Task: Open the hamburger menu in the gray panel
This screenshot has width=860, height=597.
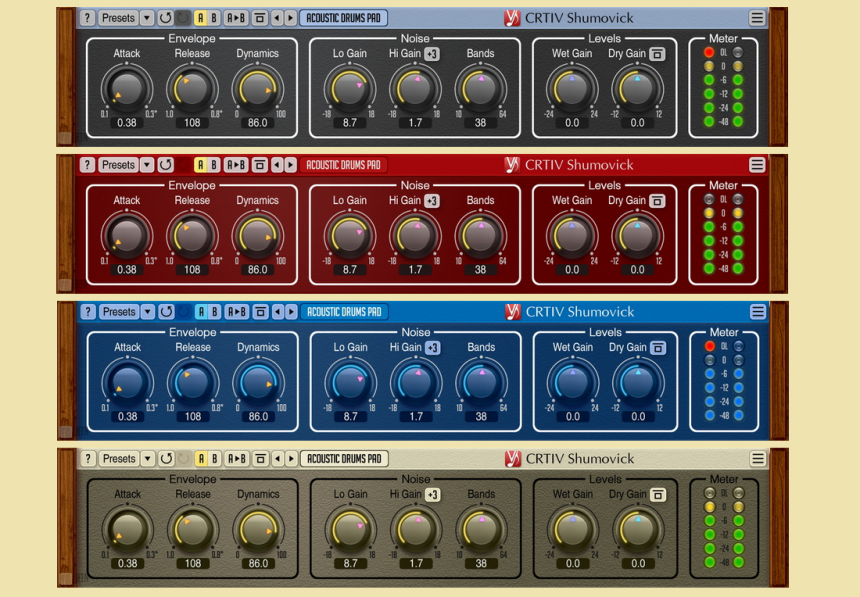Action: pyautogui.click(x=757, y=18)
